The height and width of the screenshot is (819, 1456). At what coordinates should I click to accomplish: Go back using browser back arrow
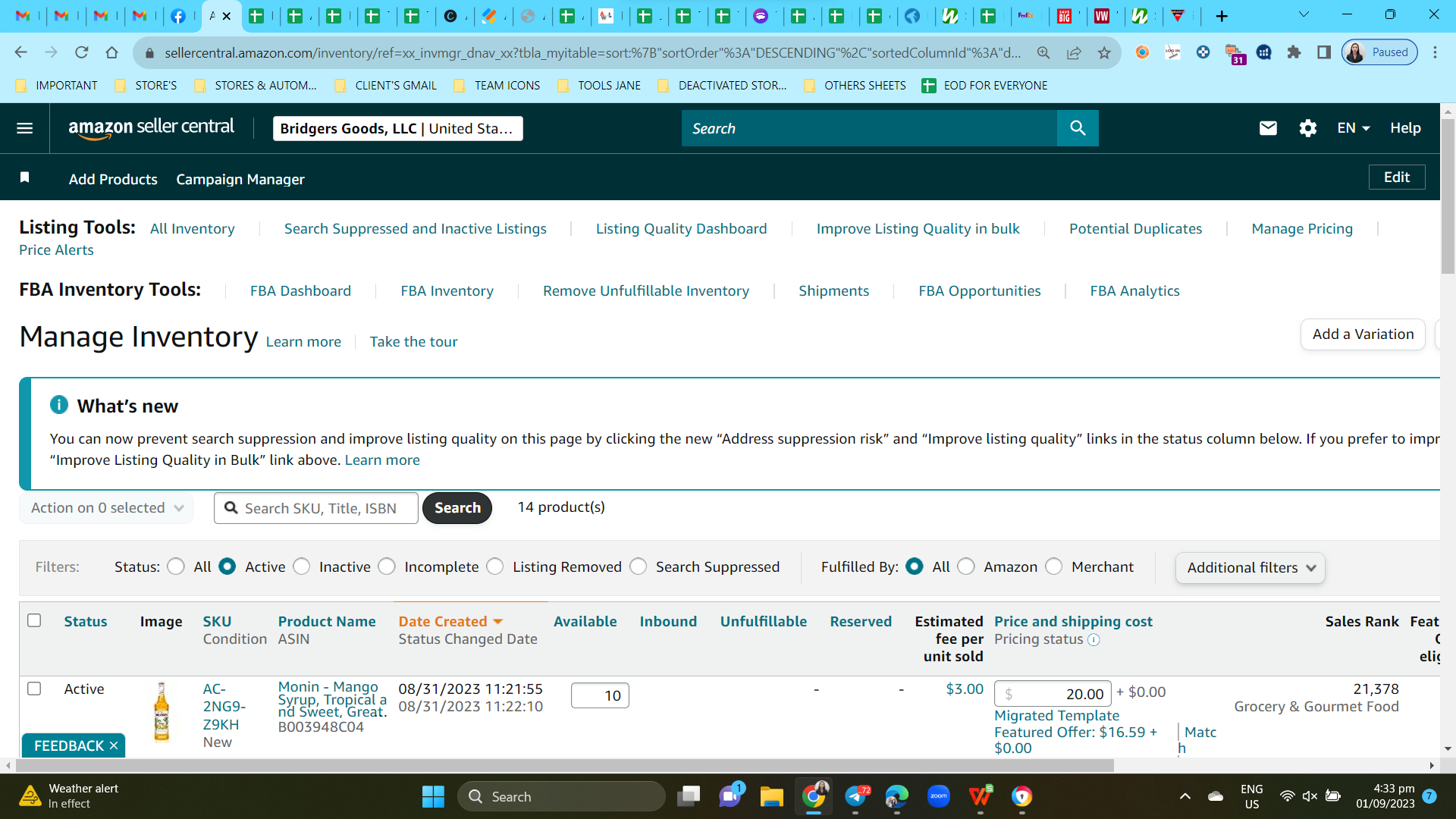click(20, 52)
